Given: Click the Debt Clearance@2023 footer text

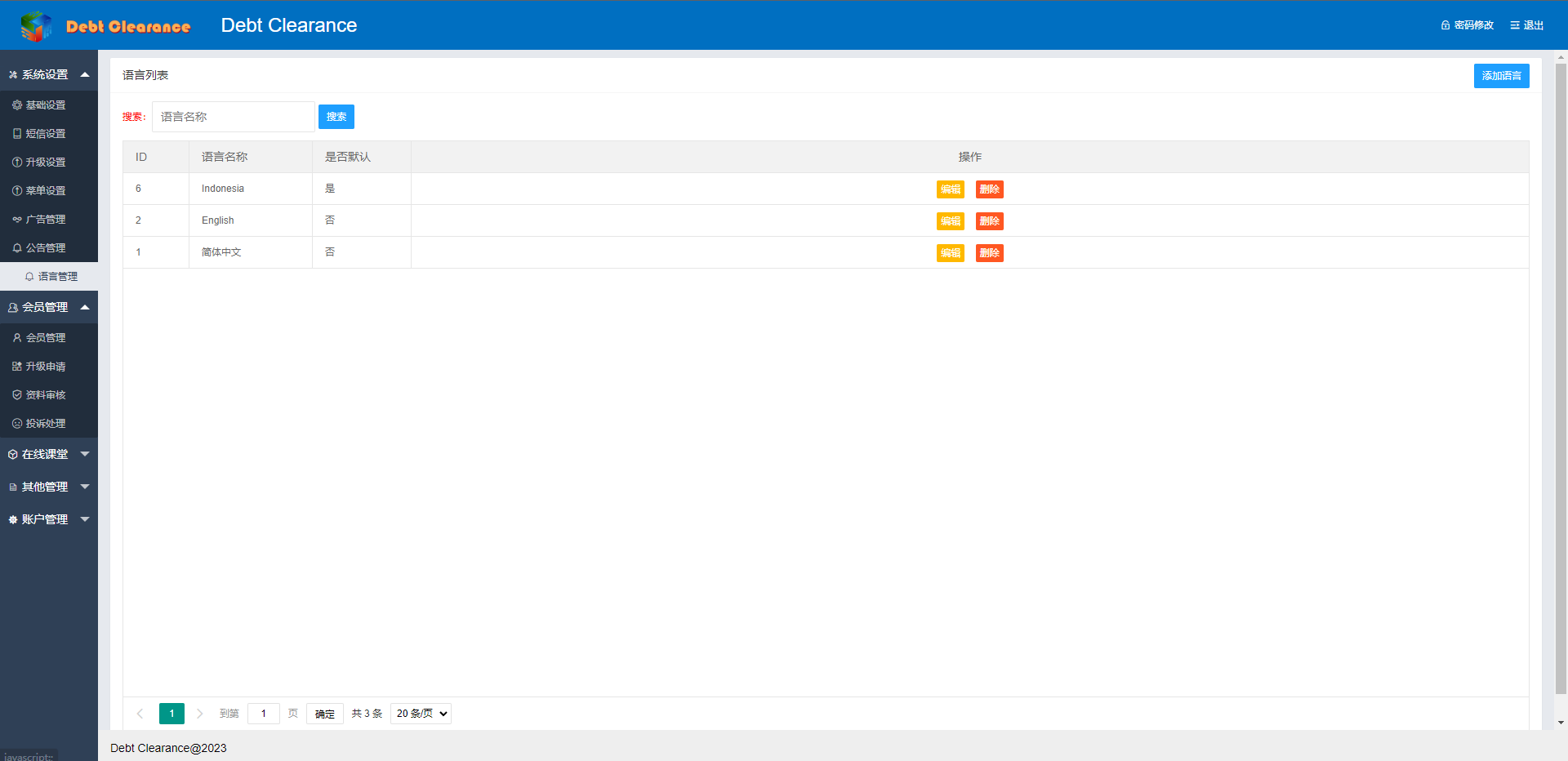Looking at the screenshot, I should coord(168,748).
